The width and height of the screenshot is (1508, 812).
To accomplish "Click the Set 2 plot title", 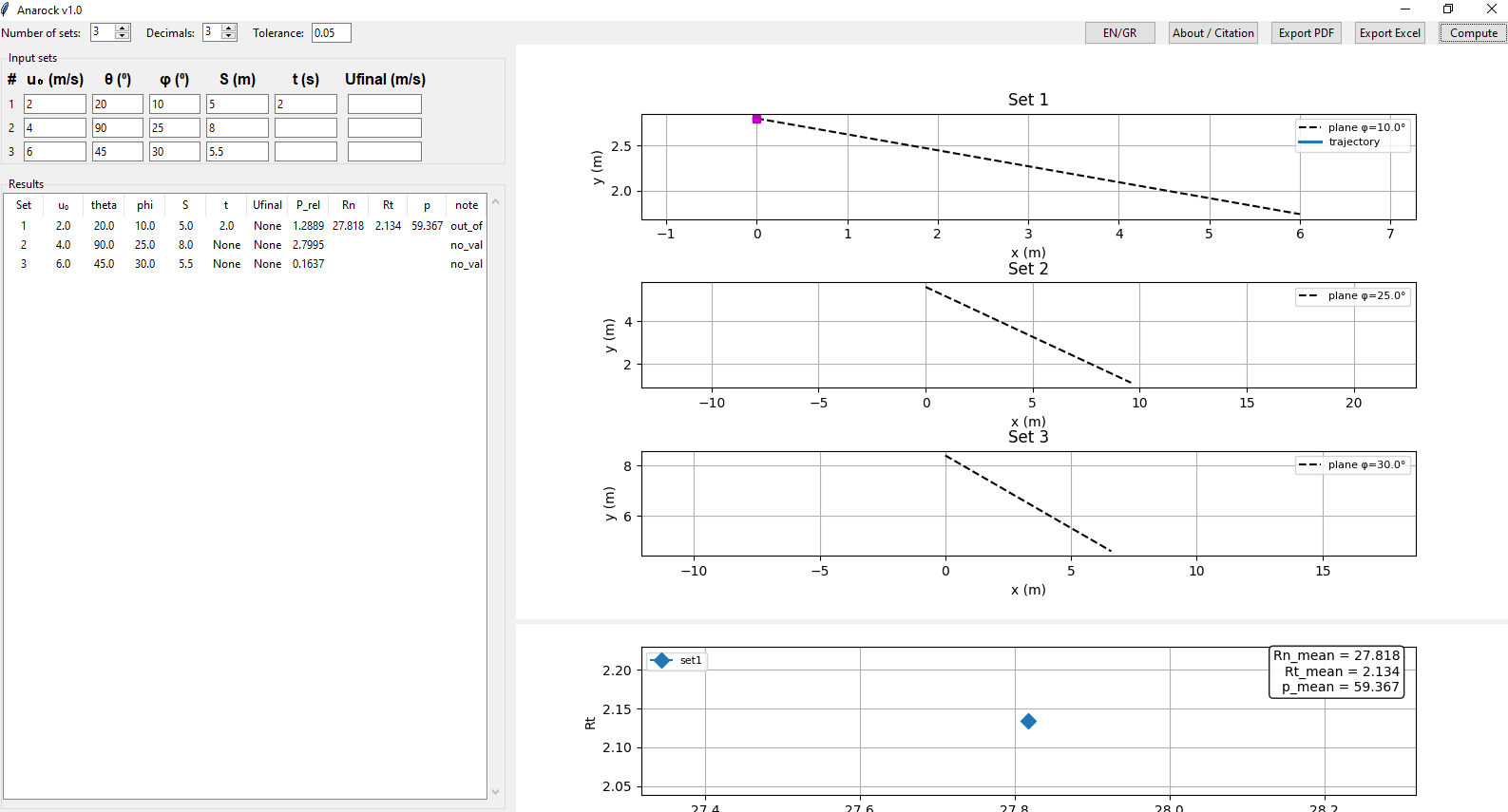I will point(1028,269).
